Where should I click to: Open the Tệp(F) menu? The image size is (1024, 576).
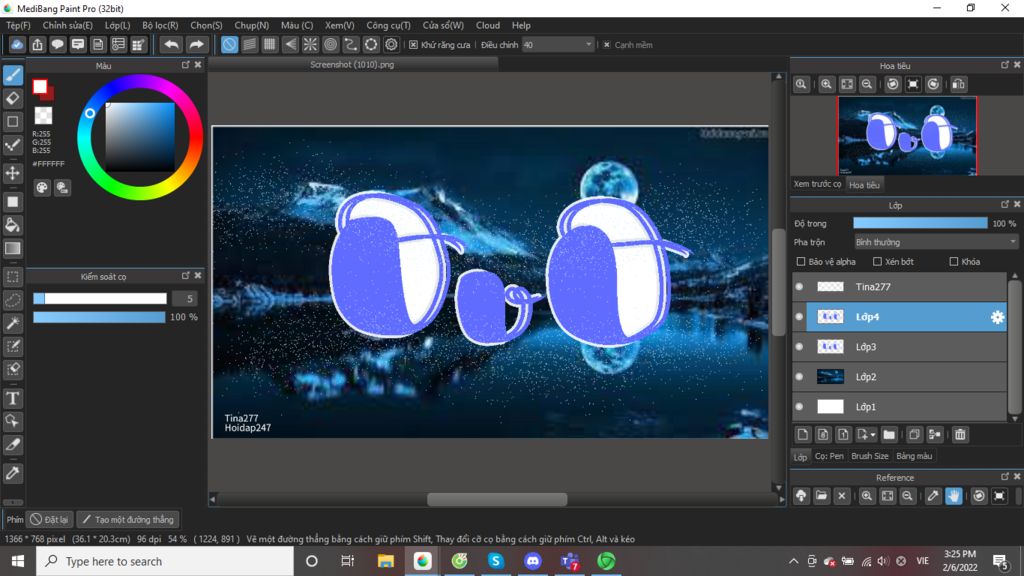18,25
